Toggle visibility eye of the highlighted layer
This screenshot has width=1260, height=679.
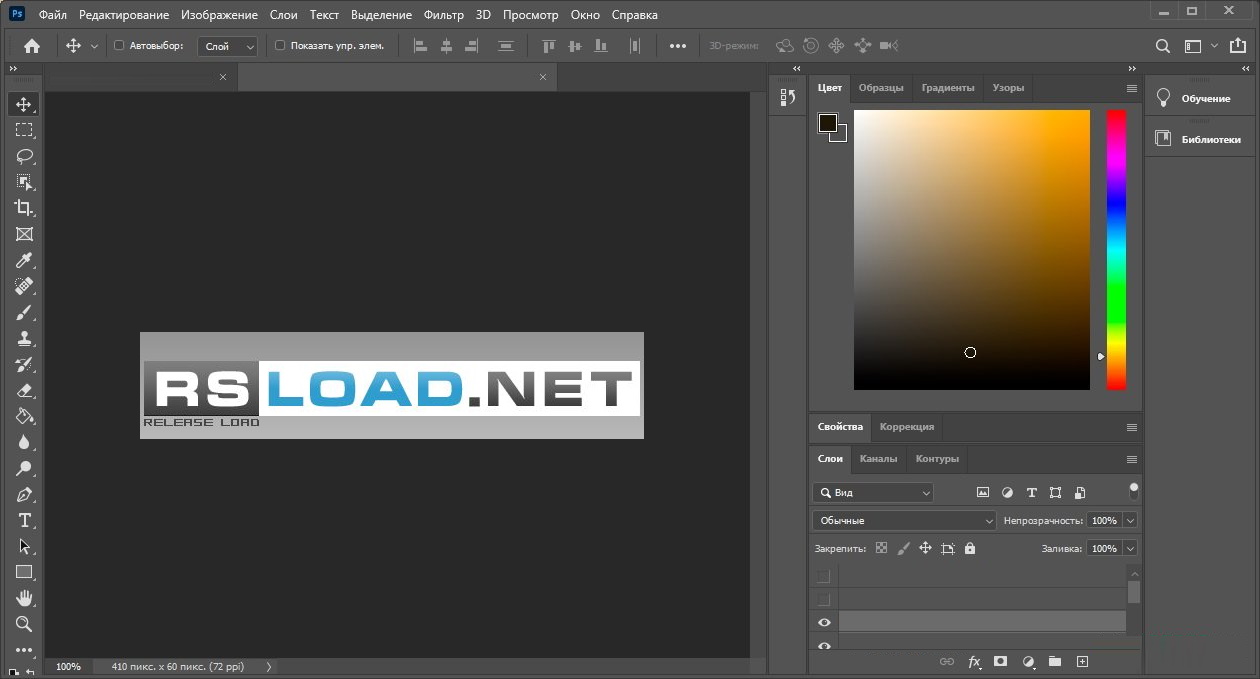click(x=824, y=622)
